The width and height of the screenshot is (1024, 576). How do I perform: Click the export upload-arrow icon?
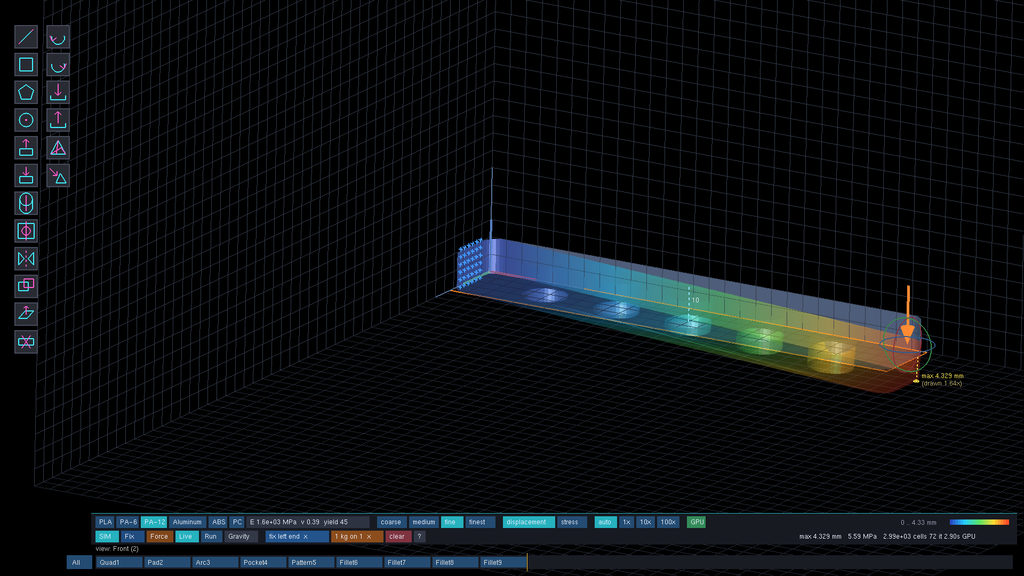58,120
